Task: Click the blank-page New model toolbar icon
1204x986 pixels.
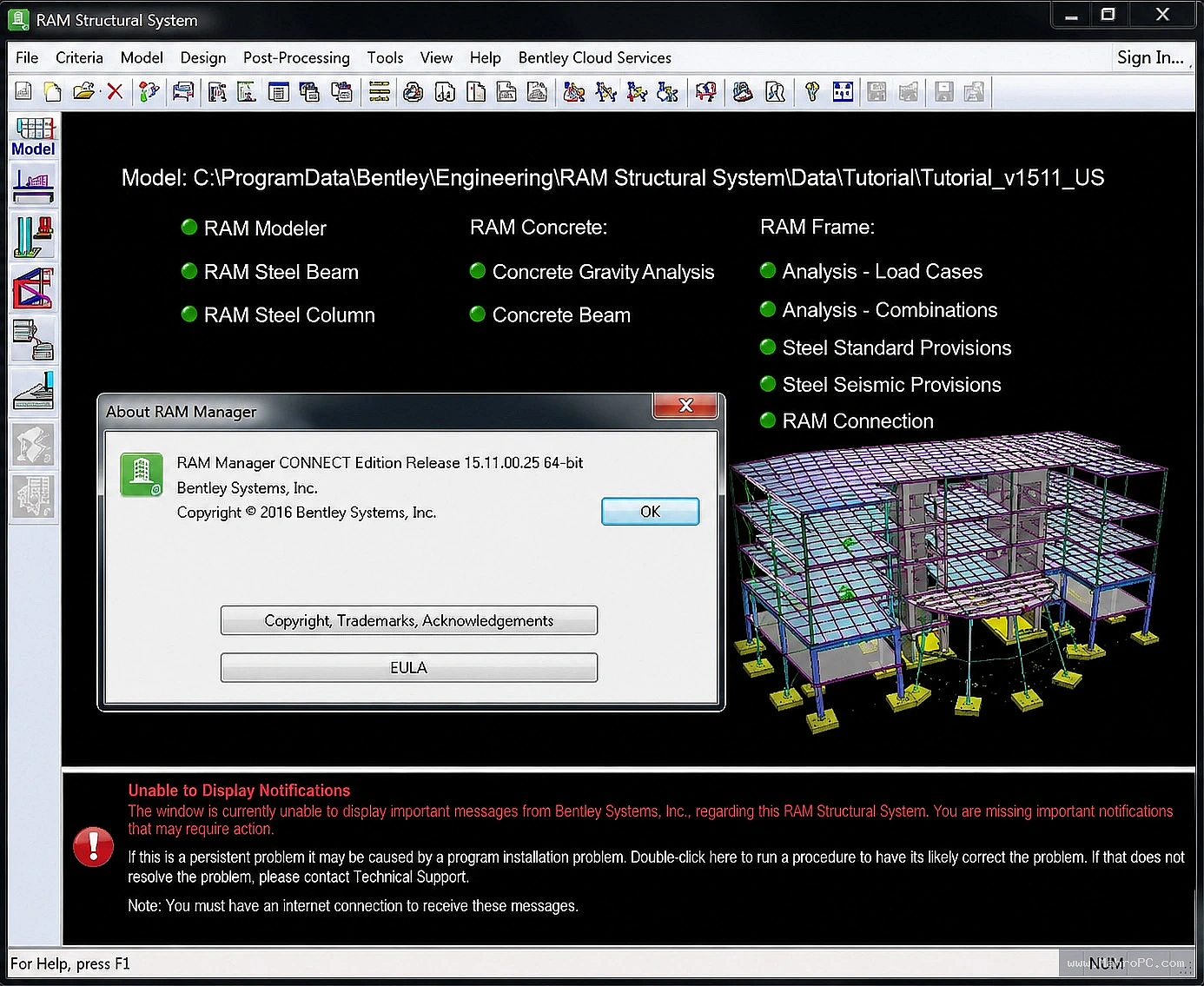Action: (53, 92)
